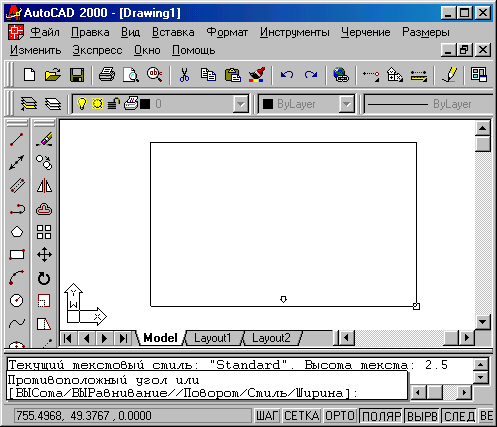Select the Mirror modify tool
The width and height of the screenshot is (497, 427).
(44, 186)
